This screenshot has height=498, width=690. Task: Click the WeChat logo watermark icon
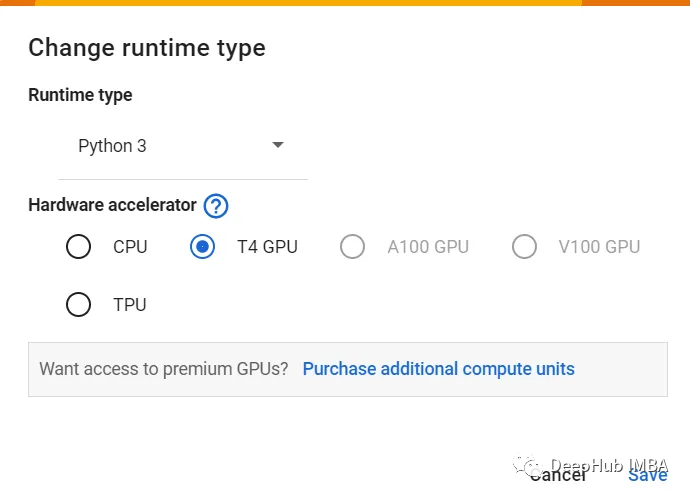coord(526,465)
